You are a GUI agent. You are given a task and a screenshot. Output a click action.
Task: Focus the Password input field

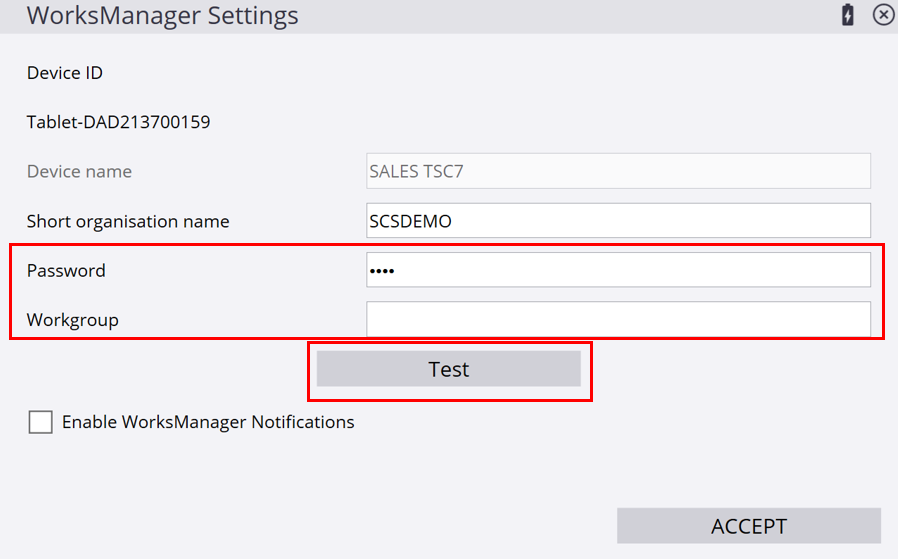coord(619,270)
